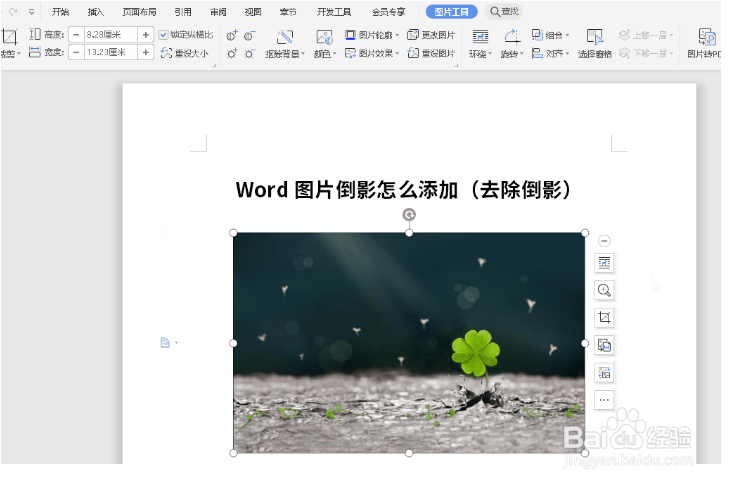The height and width of the screenshot is (486, 734).
Task: Click the 旋转 rotate icon
Action: coord(512,37)
